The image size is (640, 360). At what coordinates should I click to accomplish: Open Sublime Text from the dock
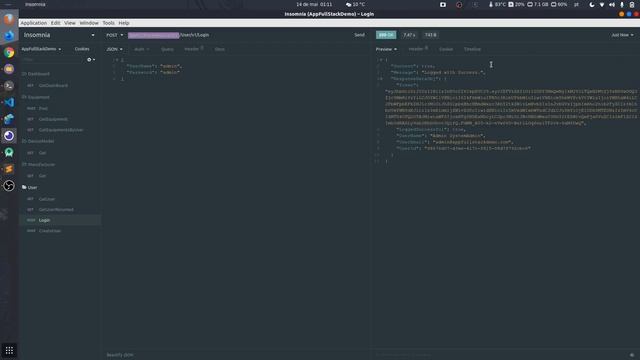click(9, 169)
